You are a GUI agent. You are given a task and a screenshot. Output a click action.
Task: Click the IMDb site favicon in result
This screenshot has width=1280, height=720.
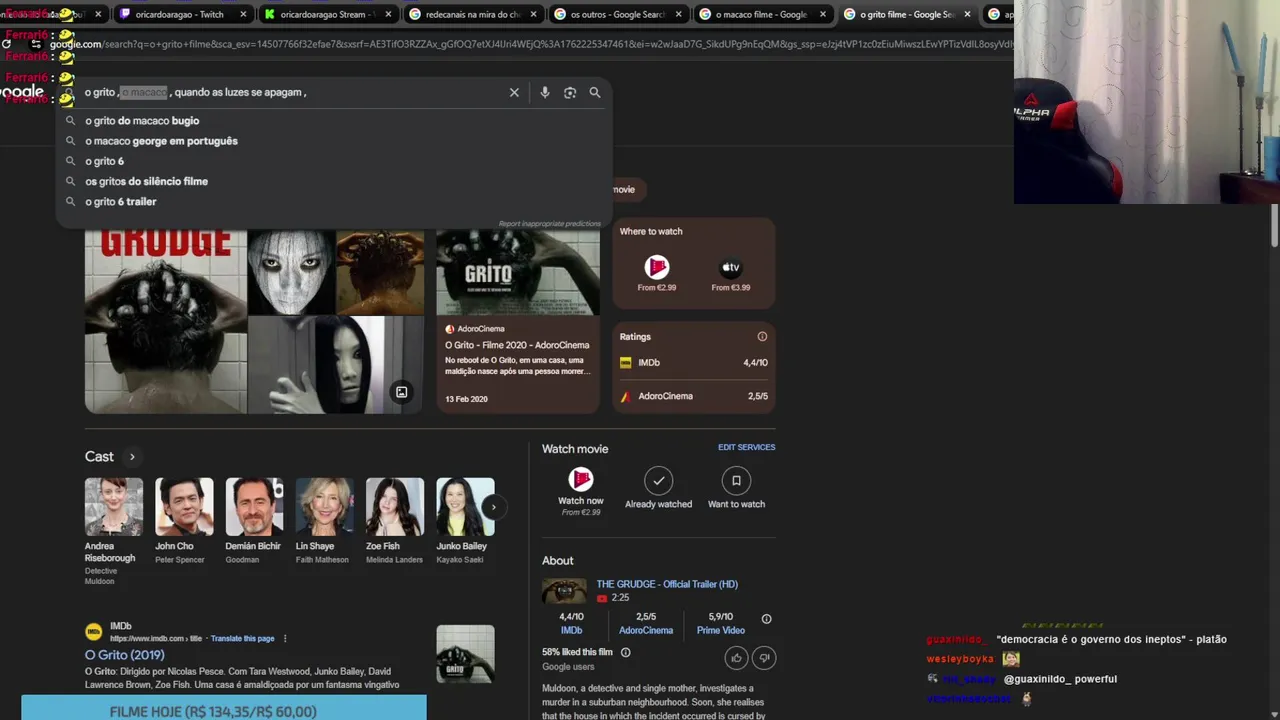[x=94, y=632]
